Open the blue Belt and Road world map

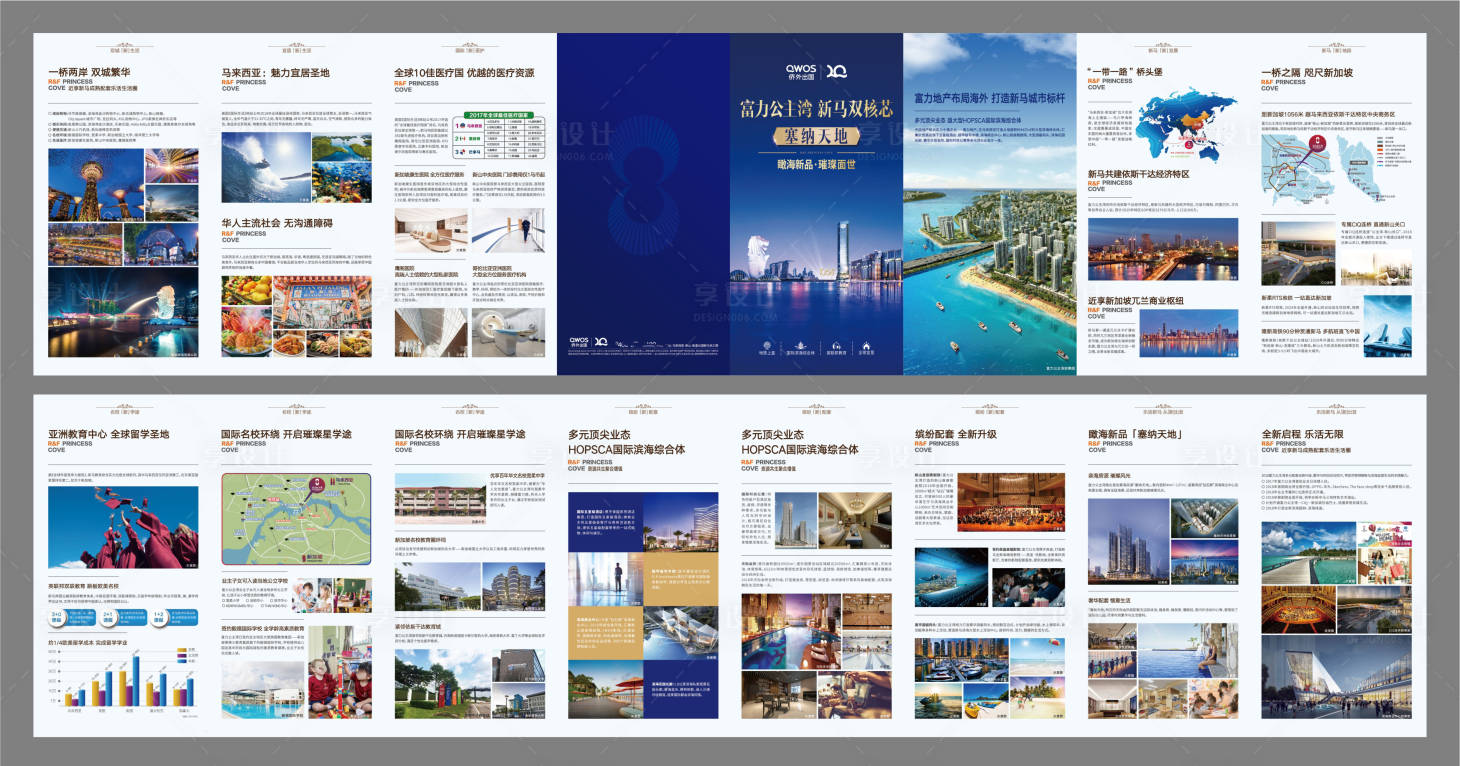tap(1187, 126)
